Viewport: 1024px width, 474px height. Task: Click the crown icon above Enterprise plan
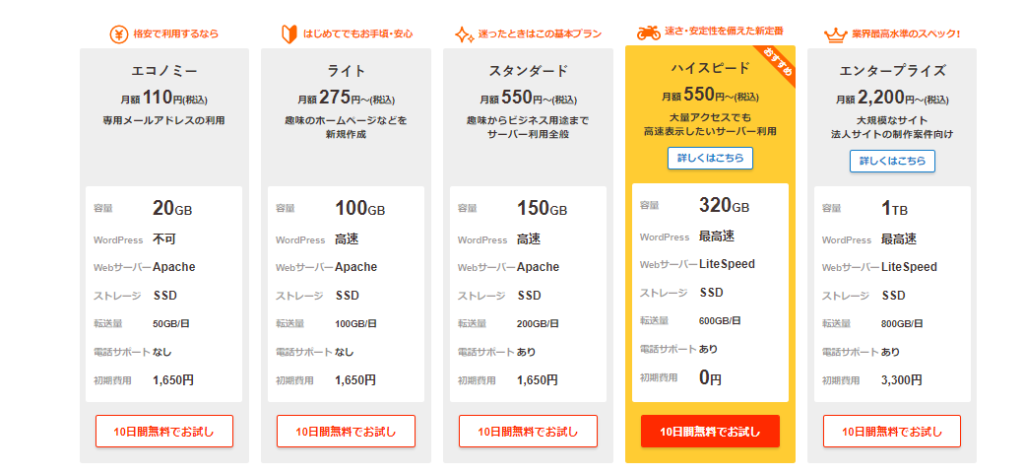(x=835, y=35)
